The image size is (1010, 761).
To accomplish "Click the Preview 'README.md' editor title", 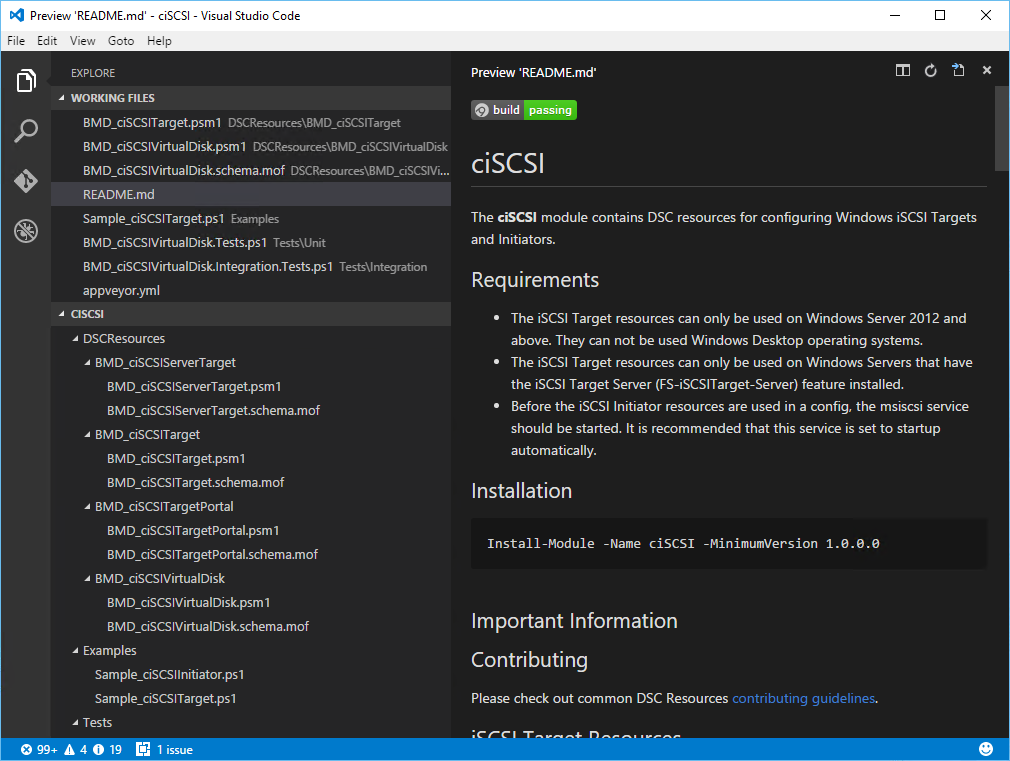I will 533,72.
